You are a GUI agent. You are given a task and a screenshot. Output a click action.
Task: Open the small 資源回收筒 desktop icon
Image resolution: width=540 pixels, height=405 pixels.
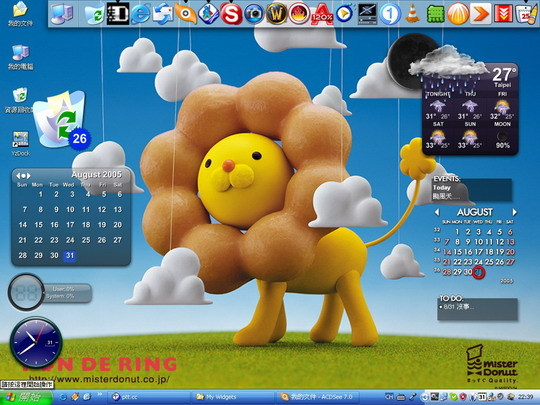tap(20, 101)
